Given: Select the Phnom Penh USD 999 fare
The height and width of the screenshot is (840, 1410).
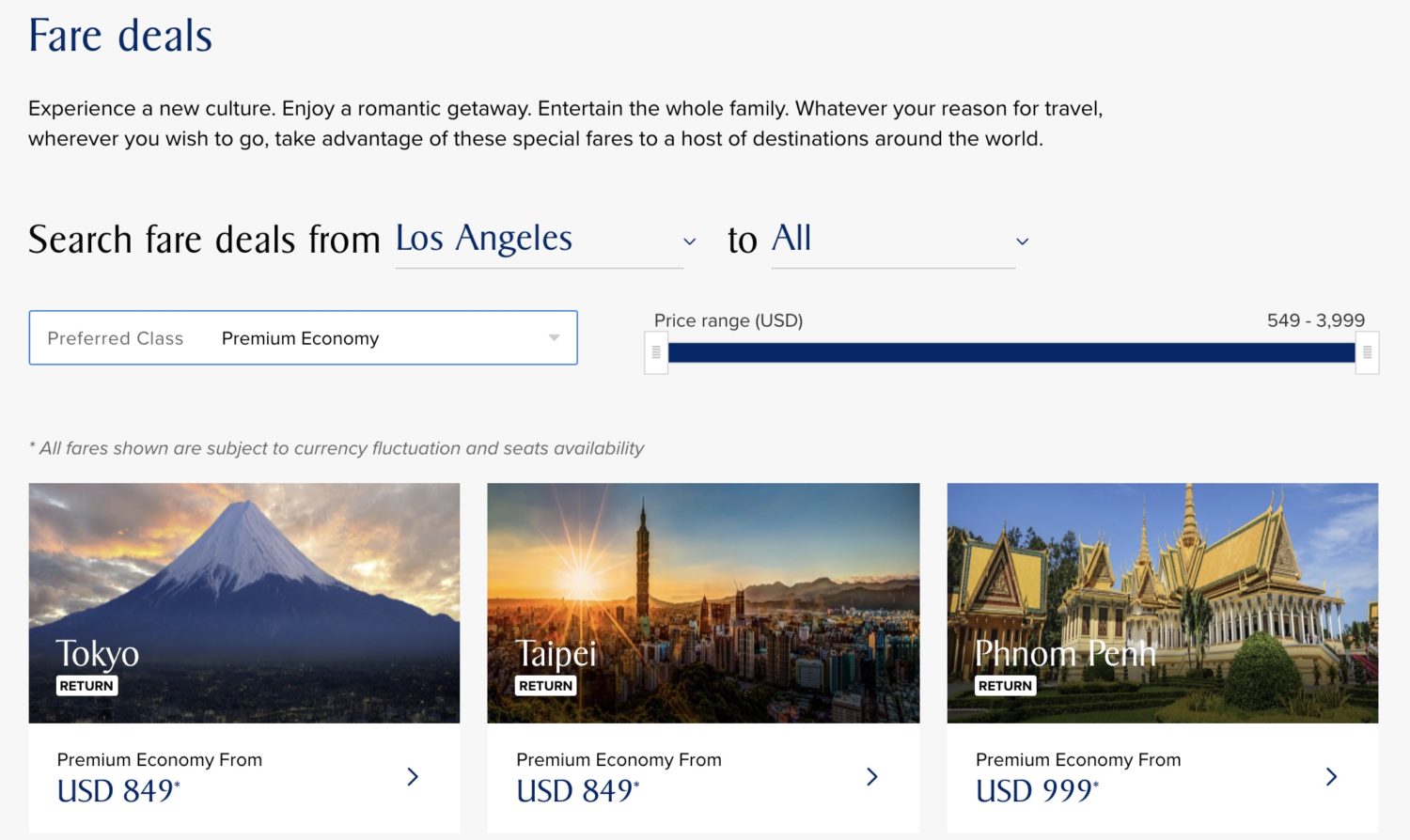Looking at the screenshot, I should click(x=1034, y=790).
